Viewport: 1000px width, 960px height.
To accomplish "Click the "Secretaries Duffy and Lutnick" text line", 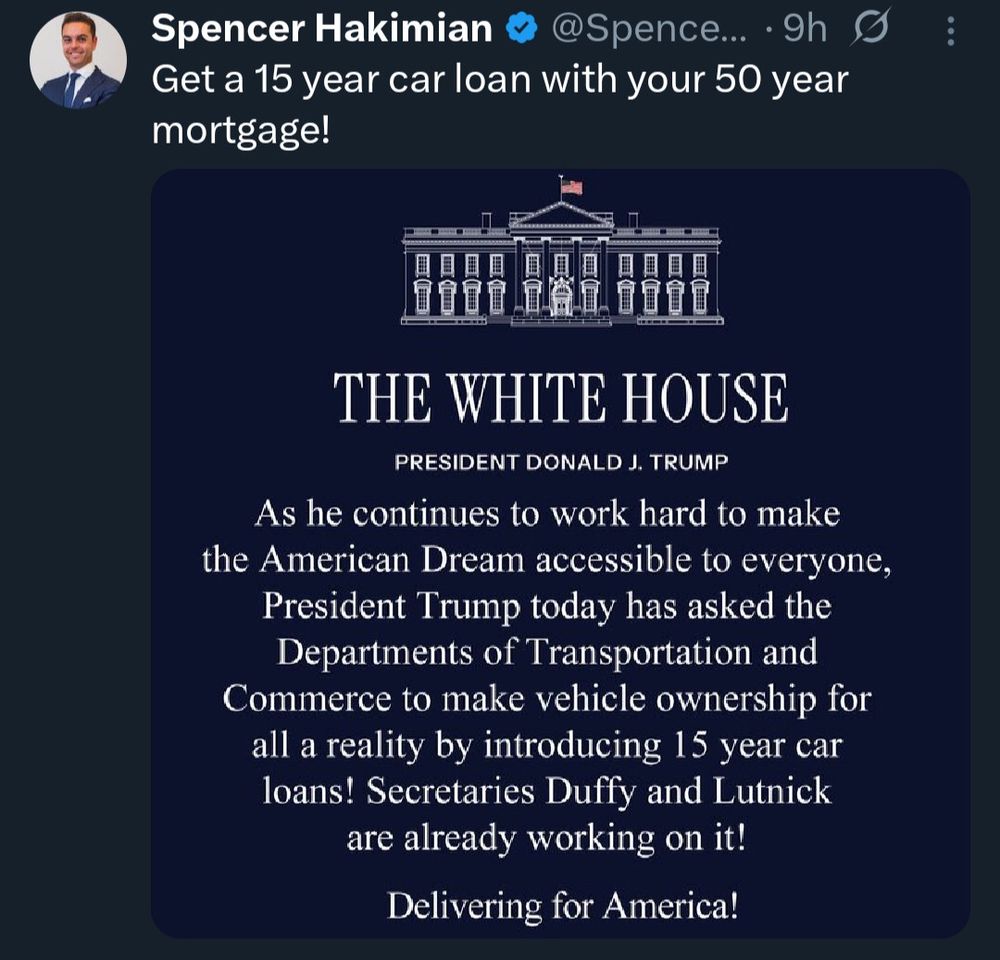I will [547, 791].
